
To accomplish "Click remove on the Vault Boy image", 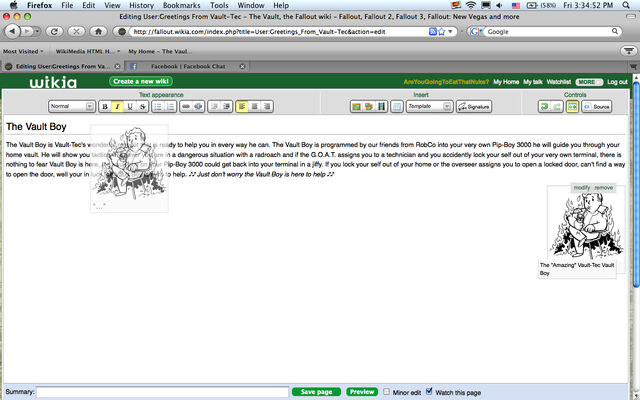I will 604,188.
